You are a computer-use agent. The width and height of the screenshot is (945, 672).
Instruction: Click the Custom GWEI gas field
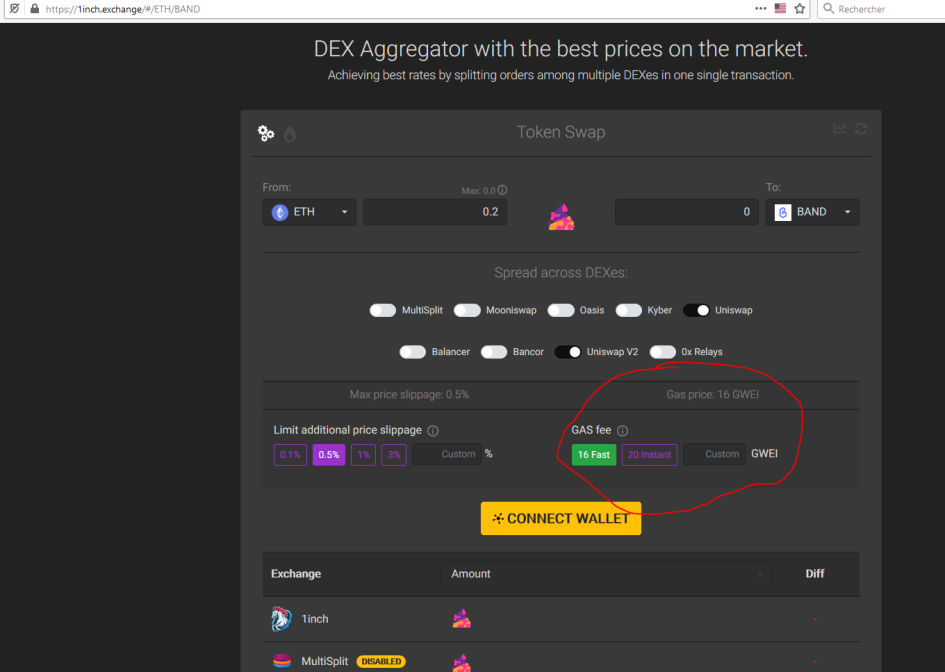714,454
